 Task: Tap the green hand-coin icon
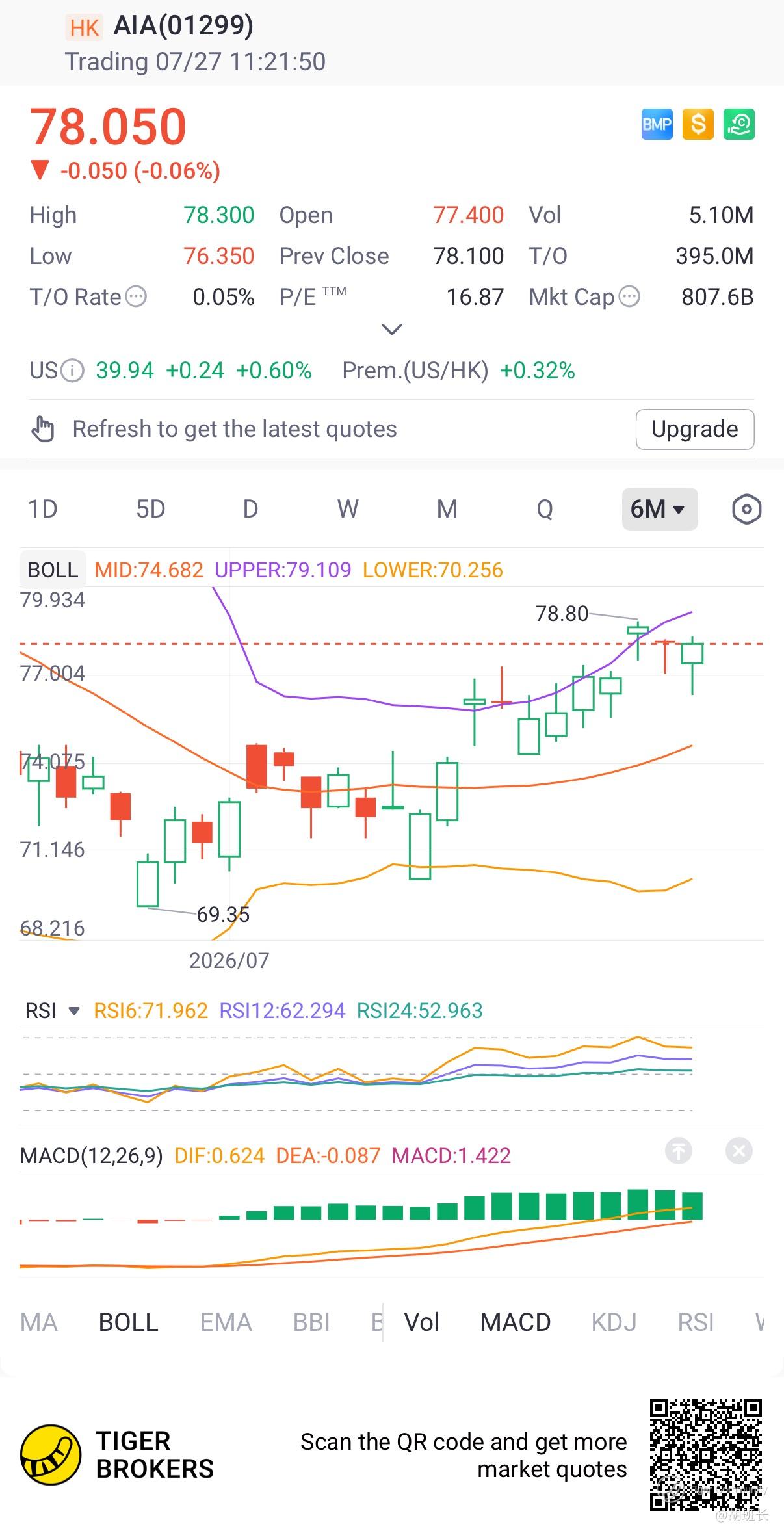coord(739,124)
